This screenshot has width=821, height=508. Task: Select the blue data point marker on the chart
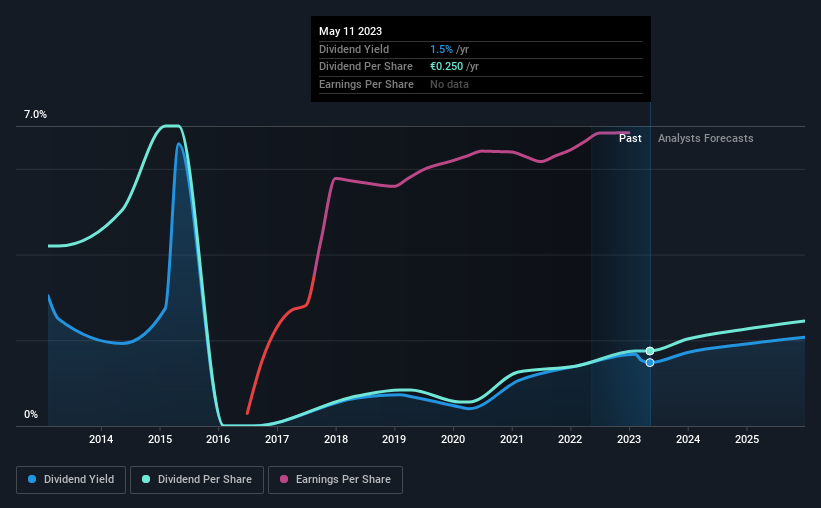point(650,362)
